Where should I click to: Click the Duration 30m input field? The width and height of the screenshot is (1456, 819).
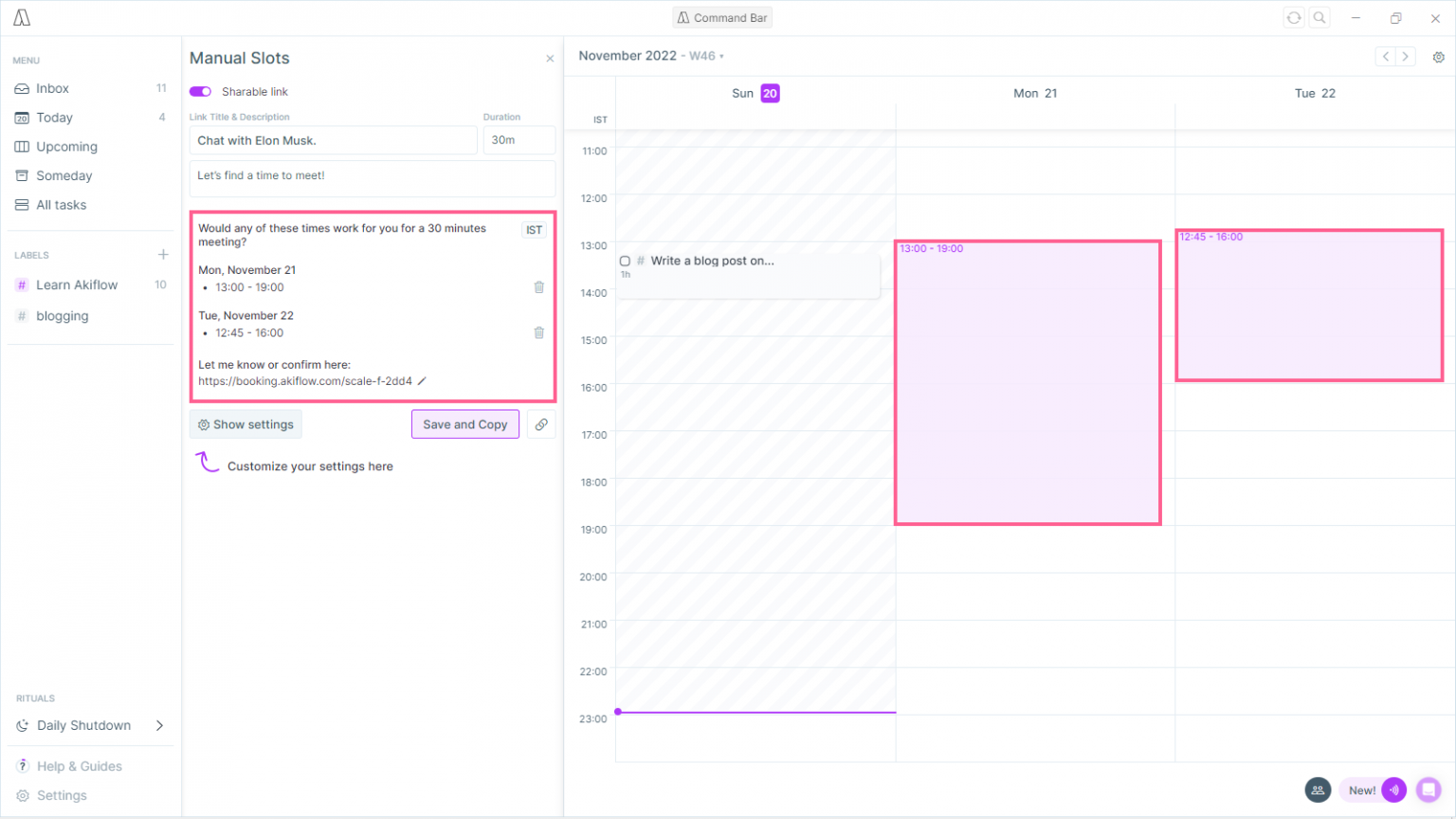click(519, 140)
